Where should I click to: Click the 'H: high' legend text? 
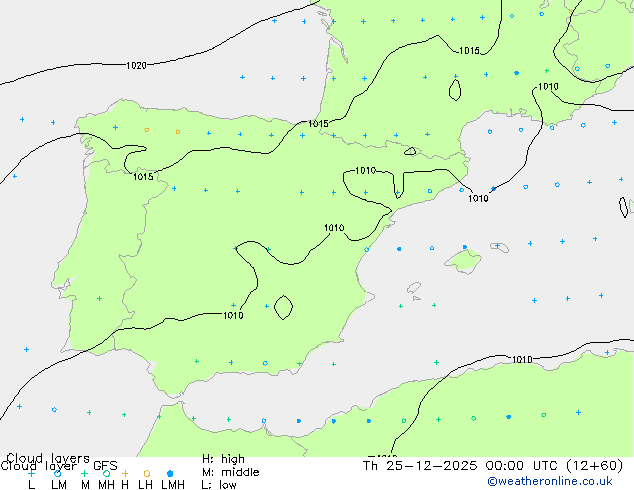pos(223,459)
